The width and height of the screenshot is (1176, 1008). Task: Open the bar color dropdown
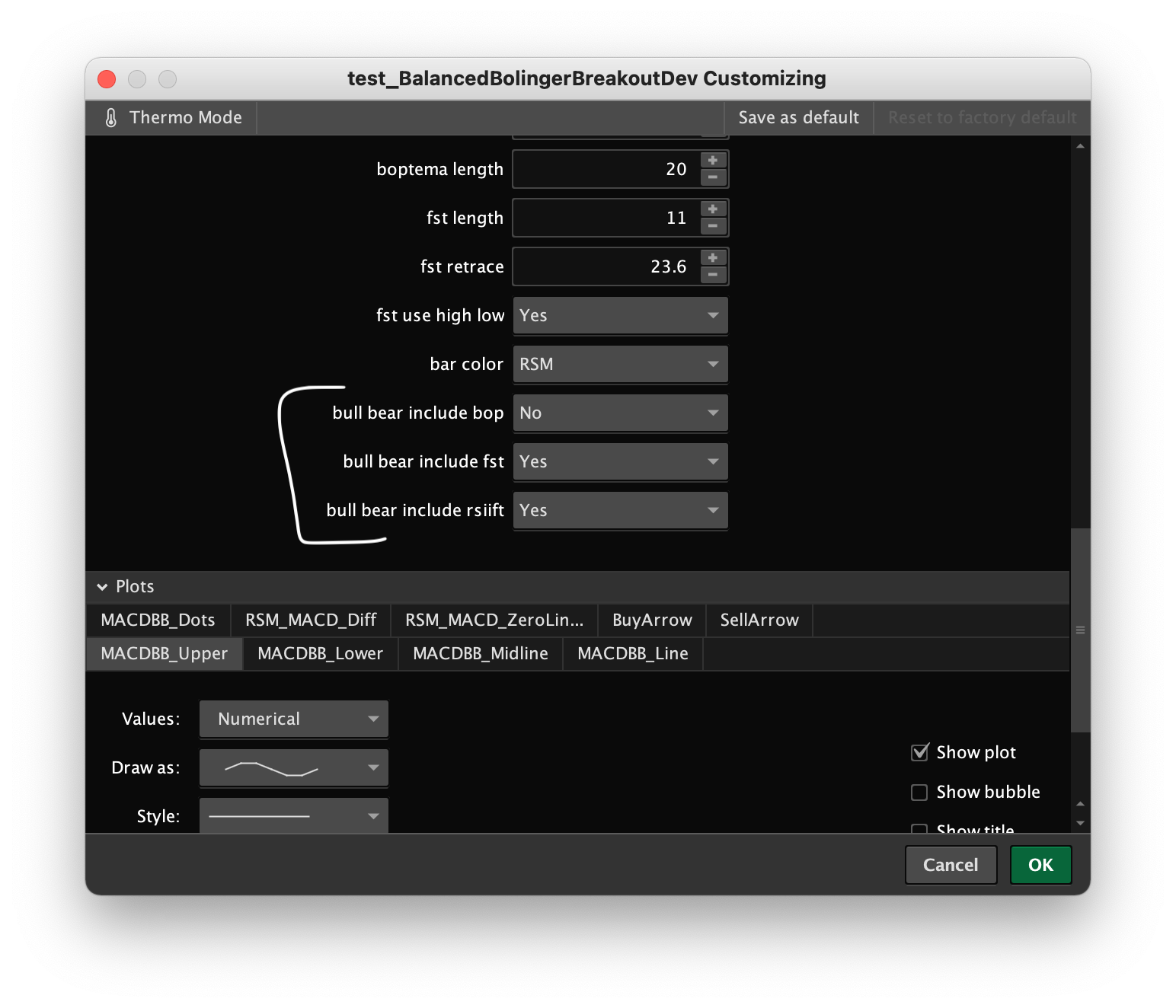(x=621, y=364)
